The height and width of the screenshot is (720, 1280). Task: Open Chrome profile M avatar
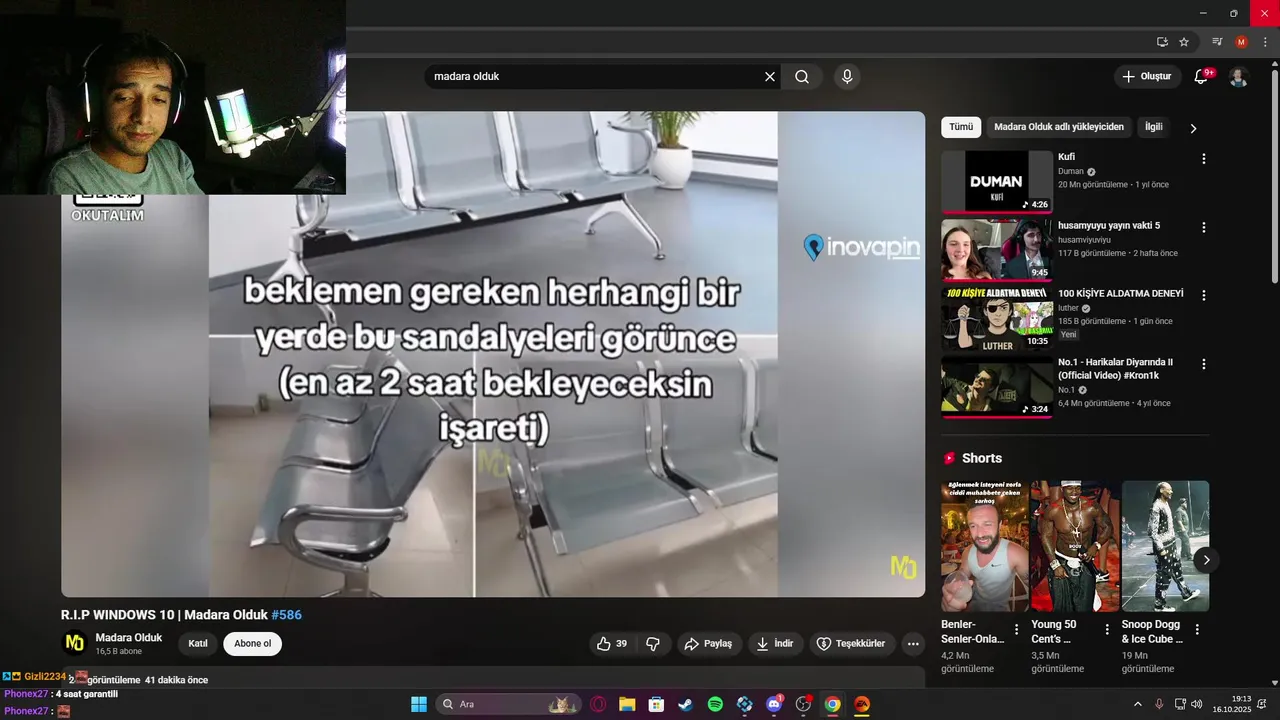[x=1241, y=42]
